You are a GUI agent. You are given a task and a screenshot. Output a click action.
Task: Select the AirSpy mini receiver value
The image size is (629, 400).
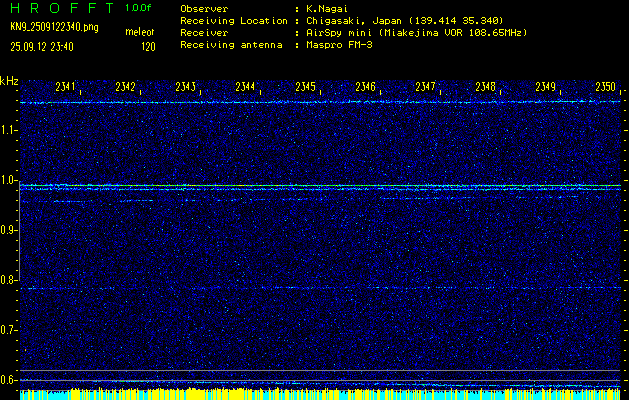[x=416, y=32]
